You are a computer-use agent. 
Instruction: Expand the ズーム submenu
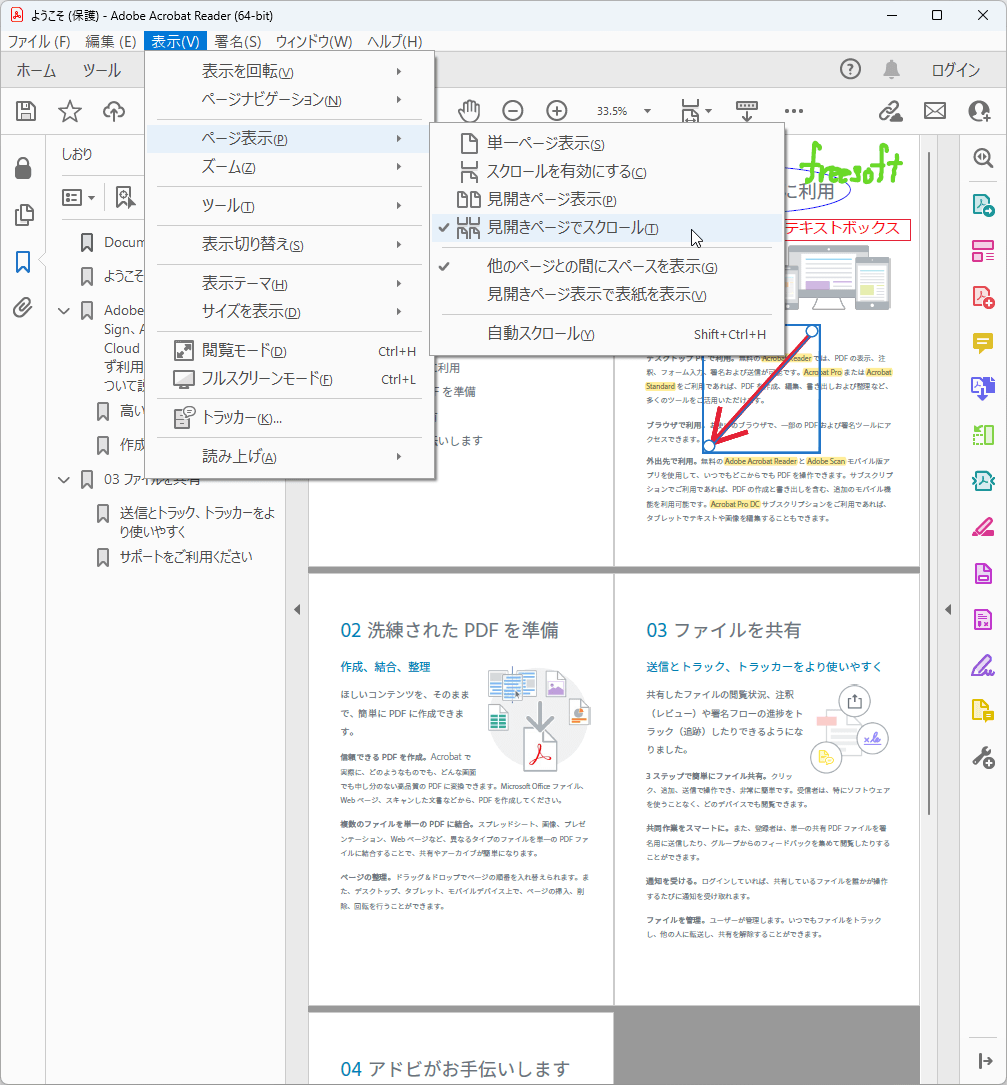point(289,167)
